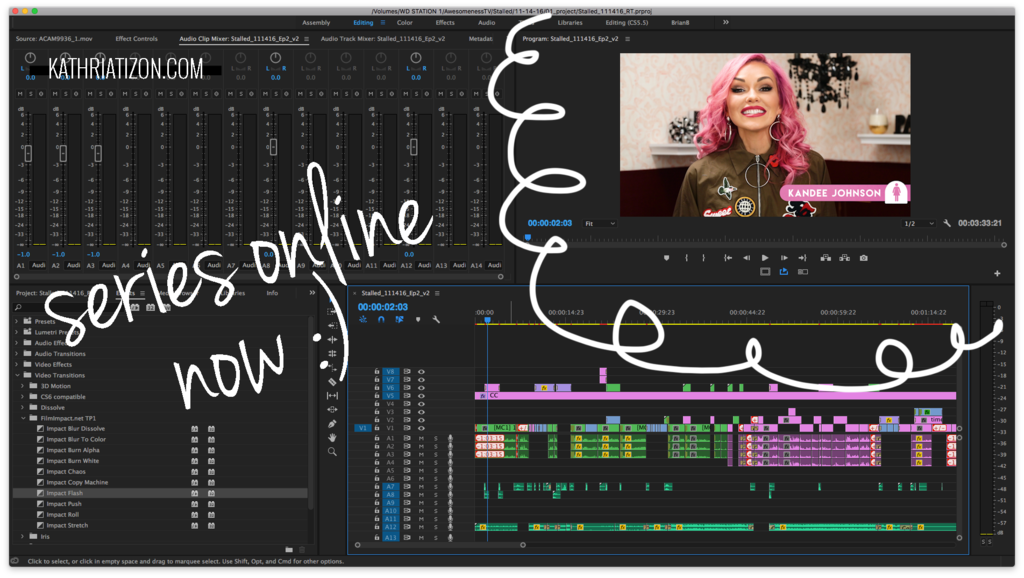Toggle lock on track V8
Screen dimensions: 1024x578
pyautogui.click(x=377, y=371)
